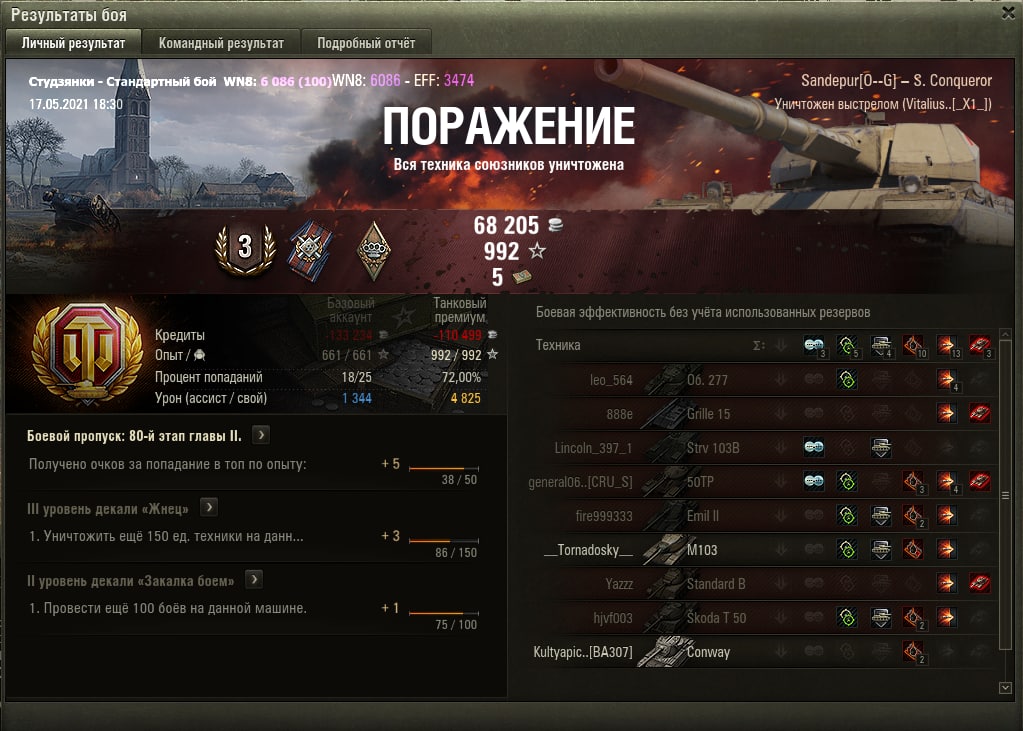Click the -110 499 premium credits value
The height and width of the screenshot is (731, 1023).
click(459, 335)
